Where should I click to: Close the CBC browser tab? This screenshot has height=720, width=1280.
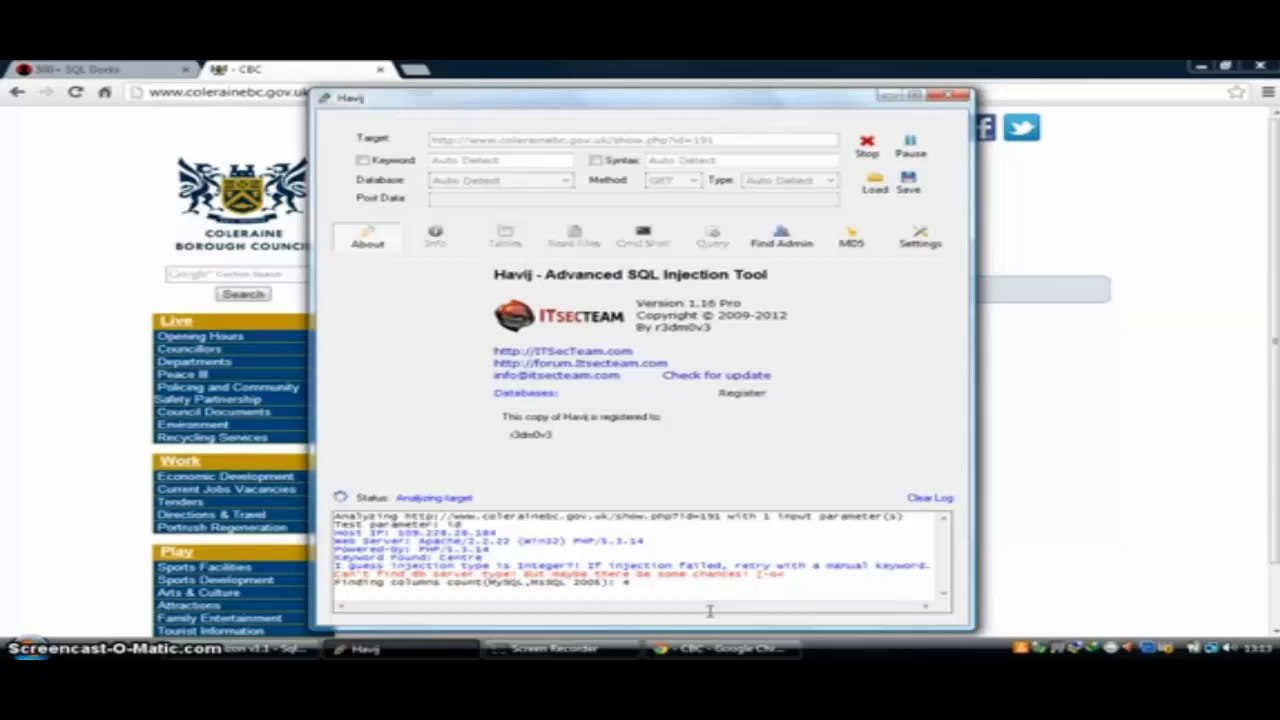coord(380,70)
